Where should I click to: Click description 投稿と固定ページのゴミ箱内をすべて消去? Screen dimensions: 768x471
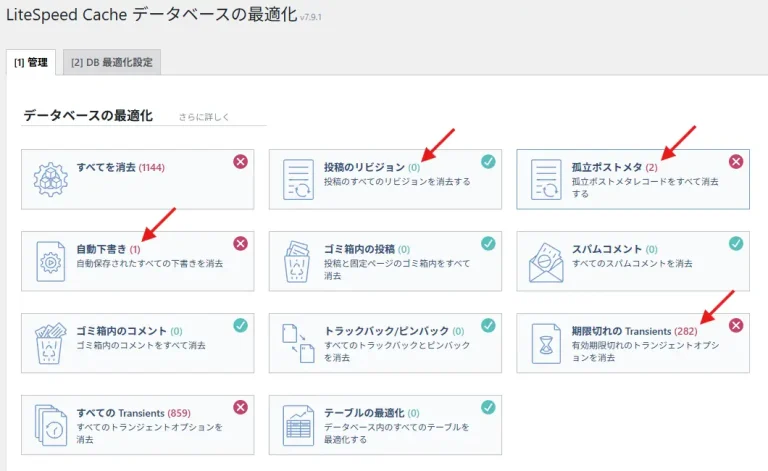[x=397, y=269]
